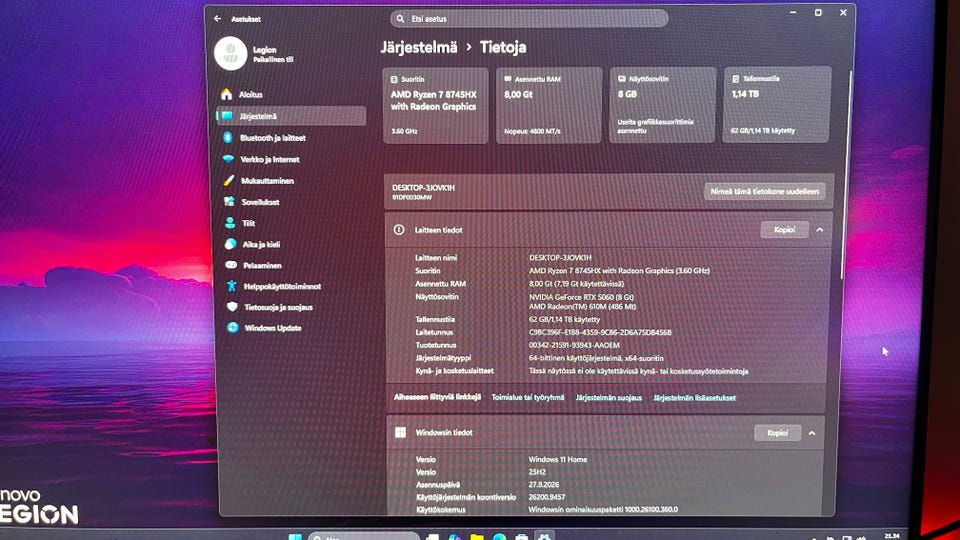The width and height of the screenshot is (960, 540).
Task: Click the Windows logo in Windowsin tiedot
Action: (400, 432)
